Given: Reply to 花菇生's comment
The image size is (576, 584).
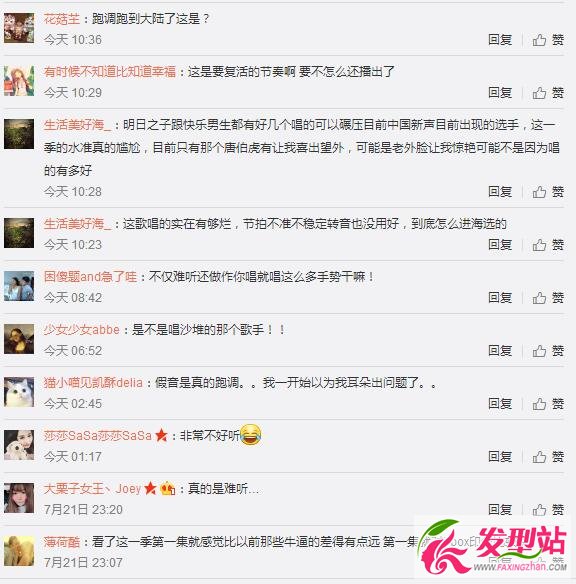Looking at the screenshot, I should (500, 39).
